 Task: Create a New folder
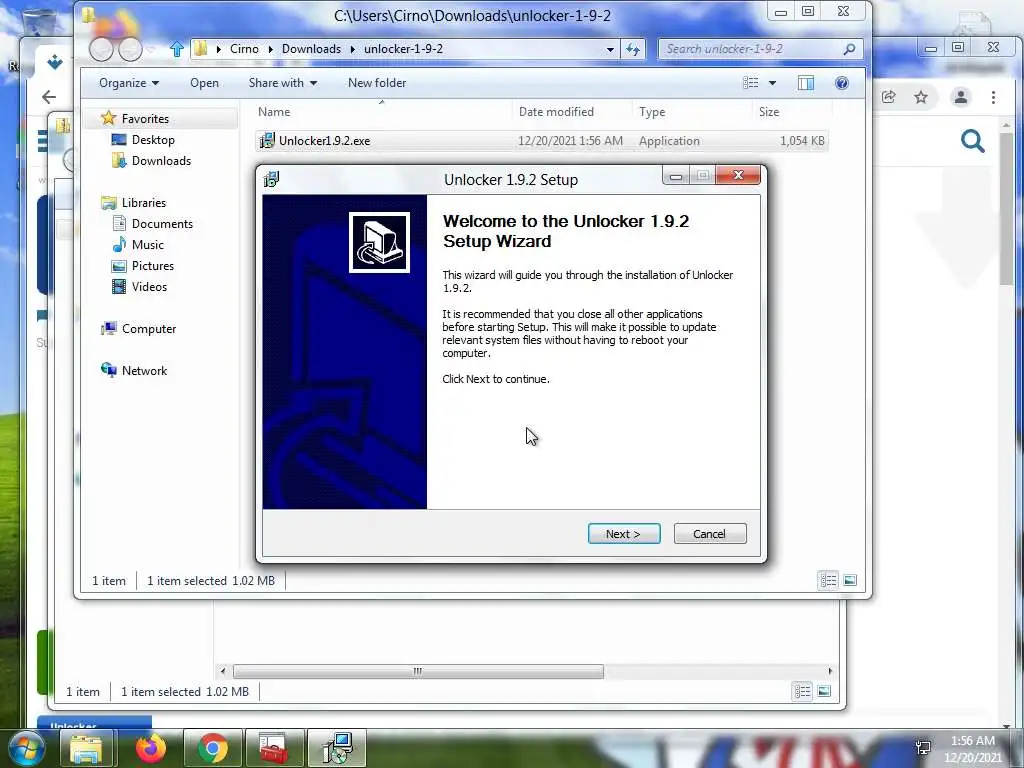[x=377, y=83]
